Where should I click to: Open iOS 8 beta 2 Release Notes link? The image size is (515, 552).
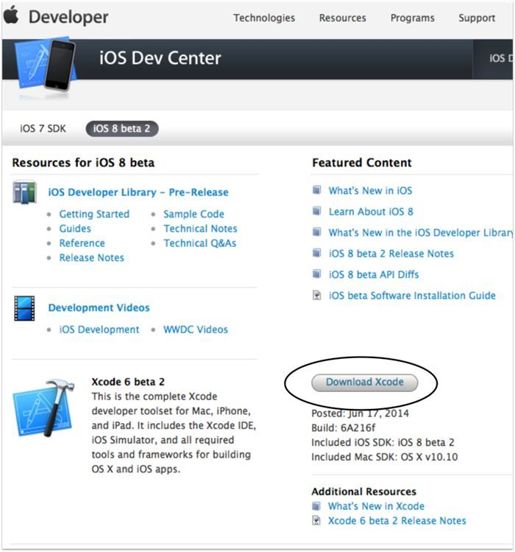(391, 253)
